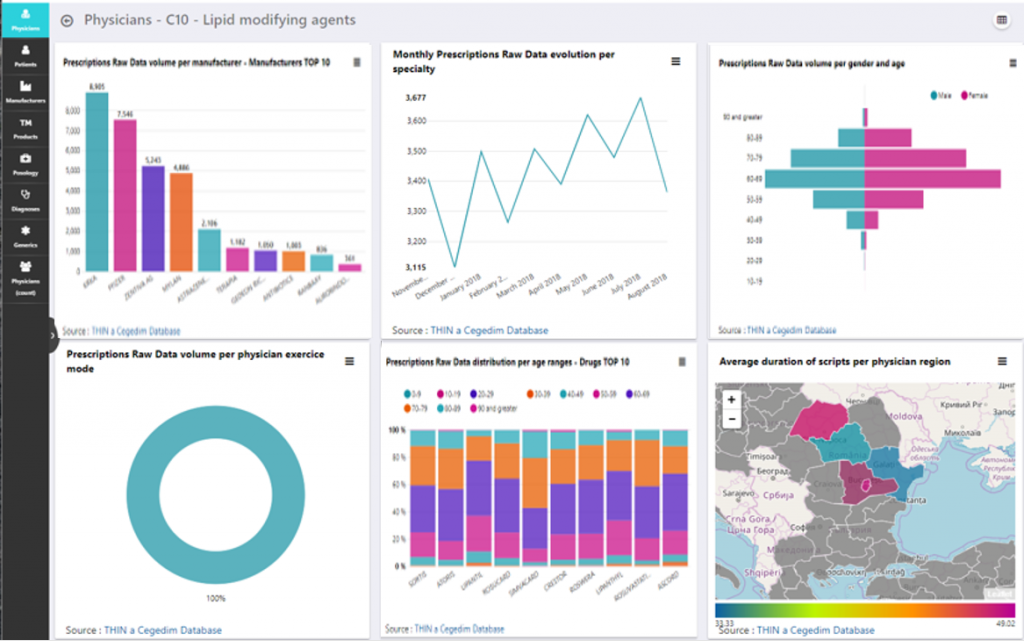Toggle the 90 and greater legend item

493,409
